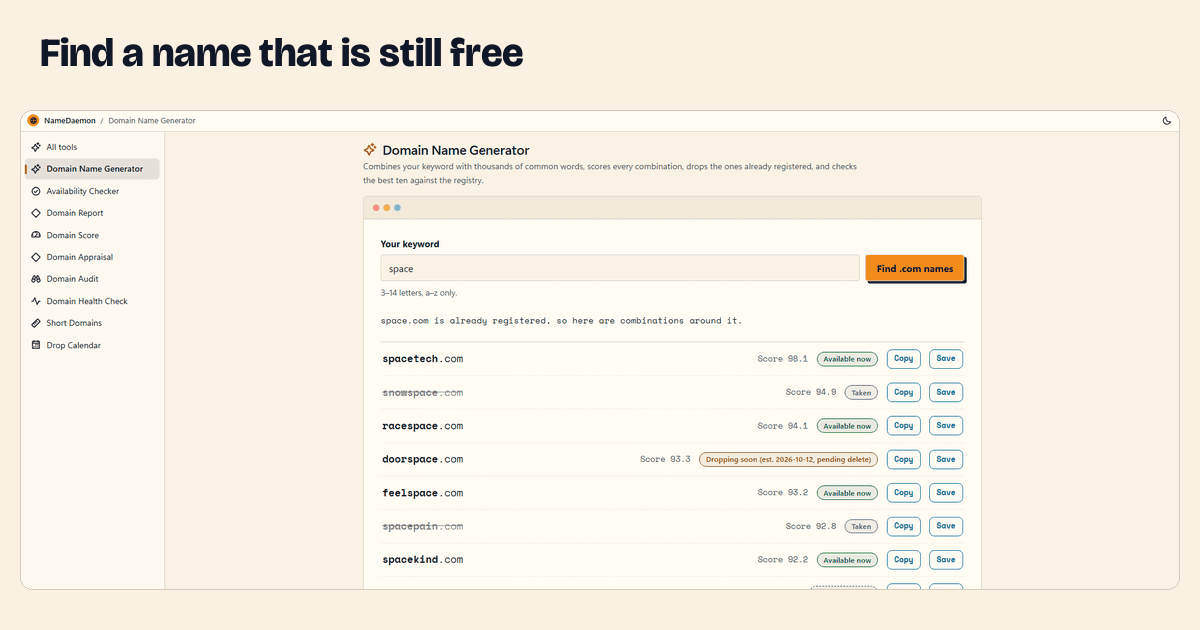This screenshot has height=630, width=1200.
Task: Click the NameDaemon breadcrumb link
Action: click(70, 121)
